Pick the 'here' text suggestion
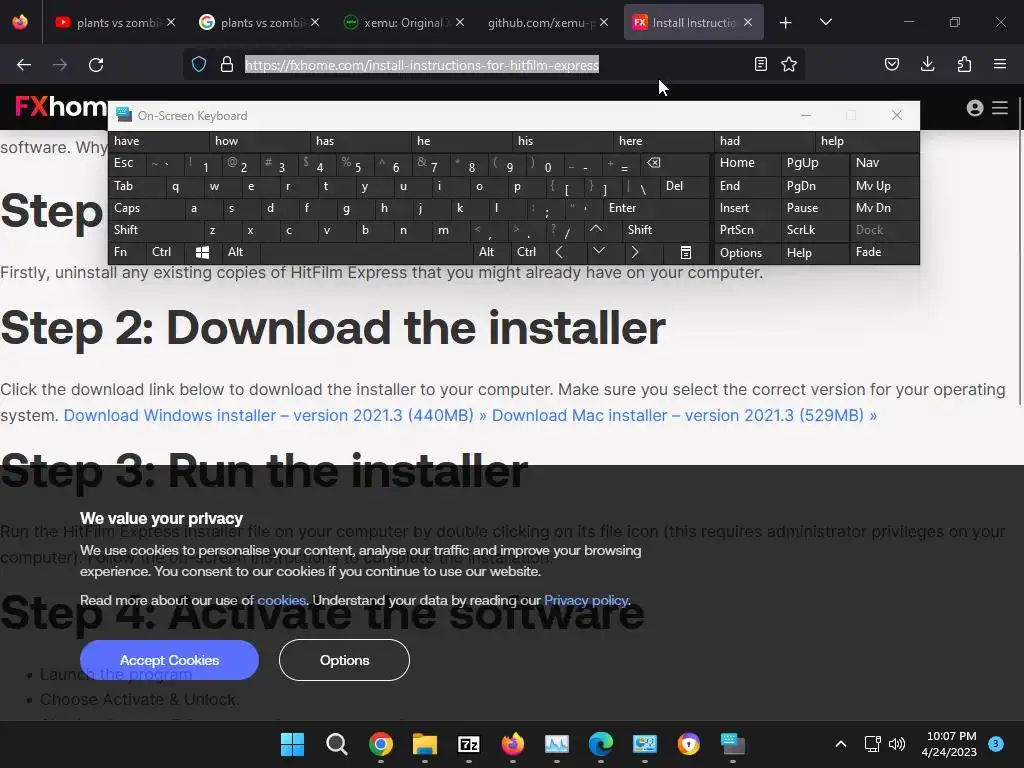1024x768 pixels. click(664, 141)
